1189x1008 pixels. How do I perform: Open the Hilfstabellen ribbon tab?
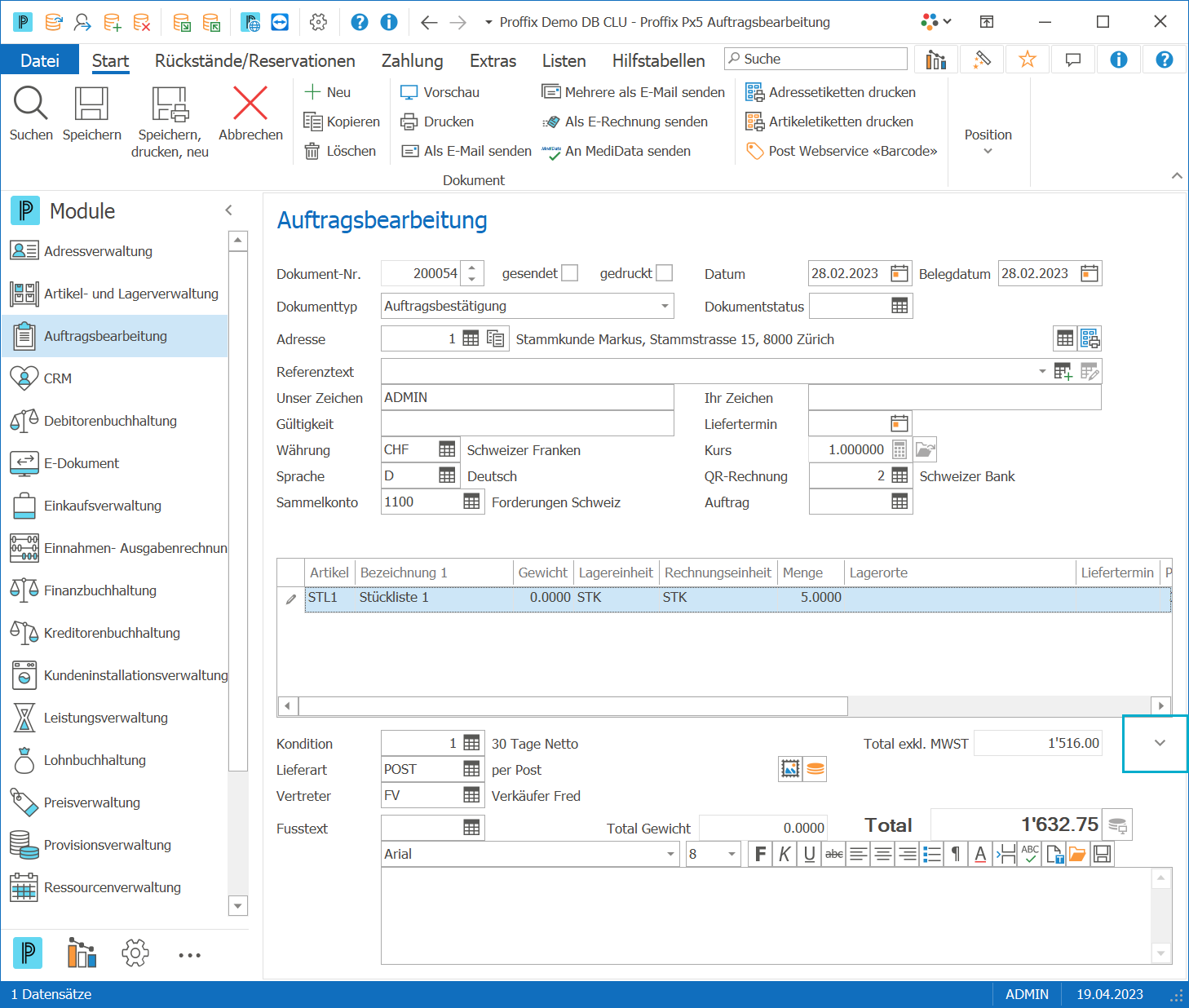[659, 60]
